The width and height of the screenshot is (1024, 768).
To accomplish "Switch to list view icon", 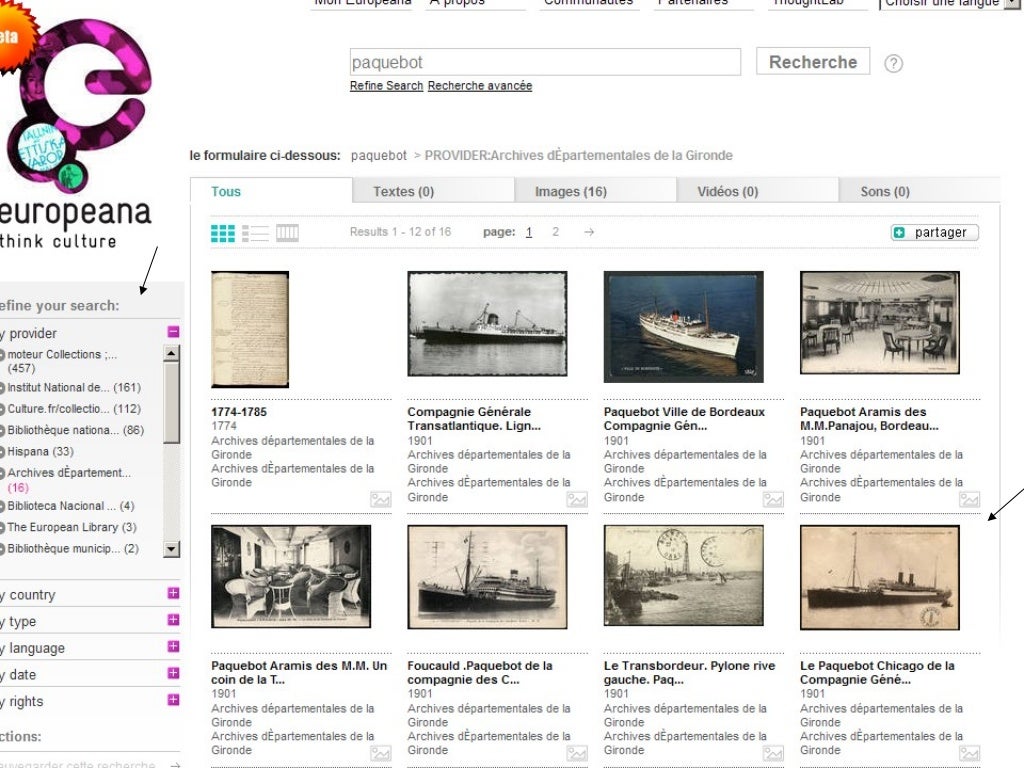I will 255,233.
